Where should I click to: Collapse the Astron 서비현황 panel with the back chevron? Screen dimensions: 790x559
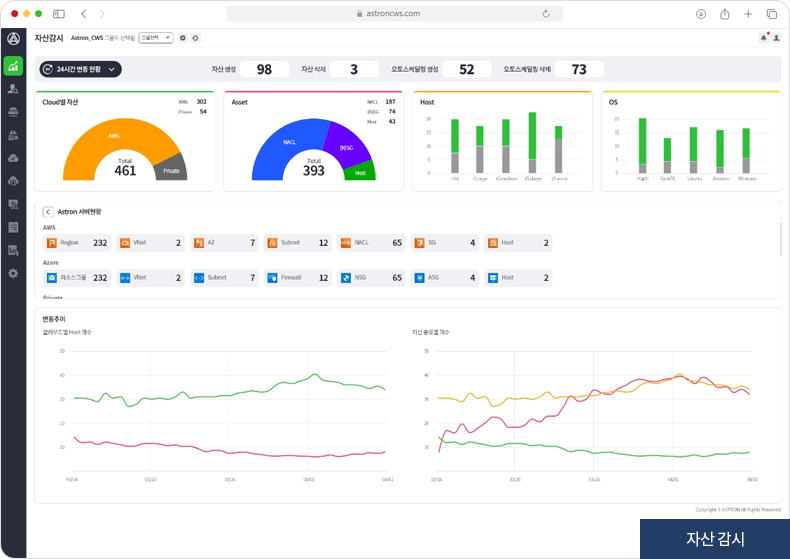[x=48, y=212]
